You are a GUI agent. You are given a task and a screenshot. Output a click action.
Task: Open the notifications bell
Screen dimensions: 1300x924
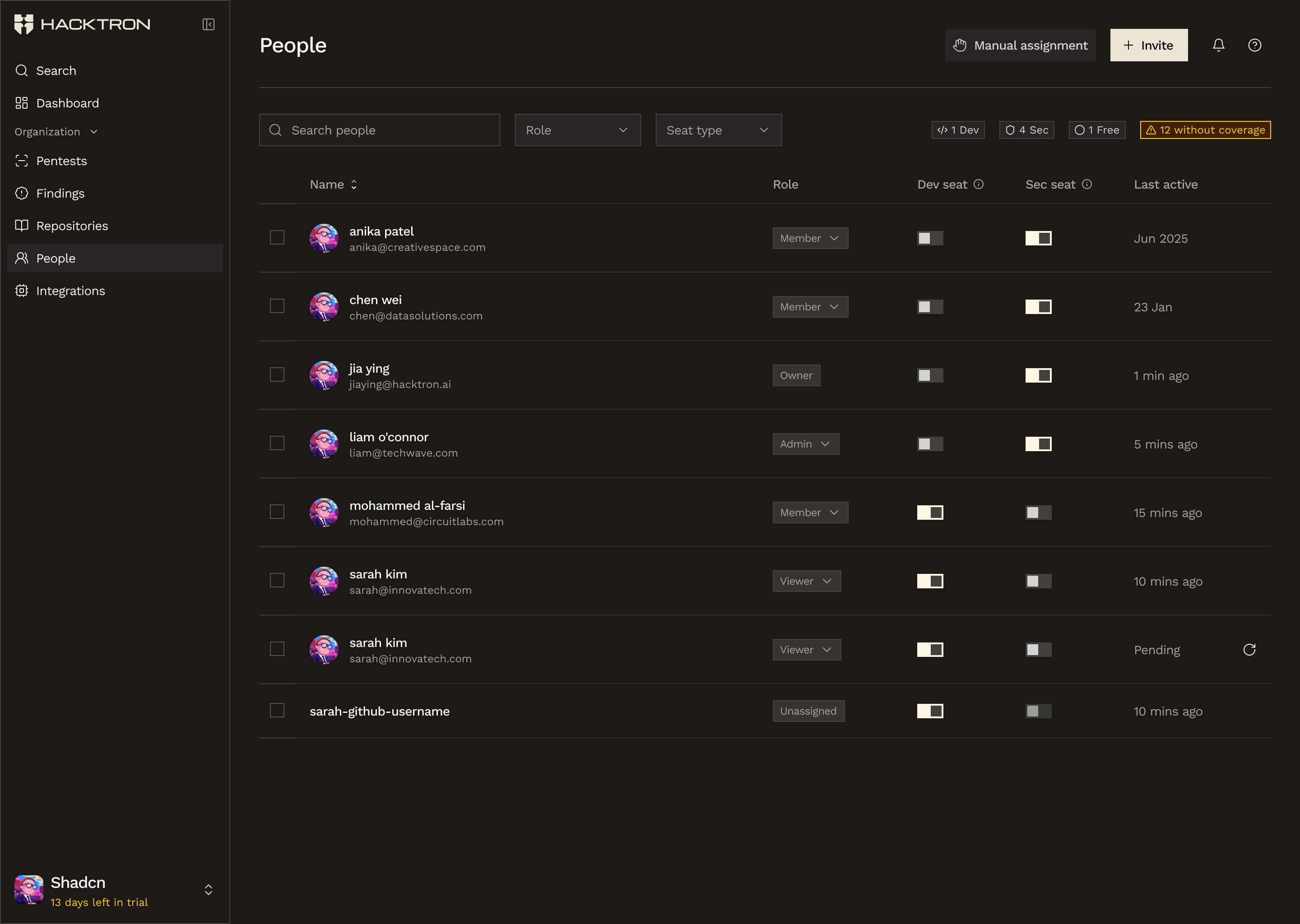1218,45
